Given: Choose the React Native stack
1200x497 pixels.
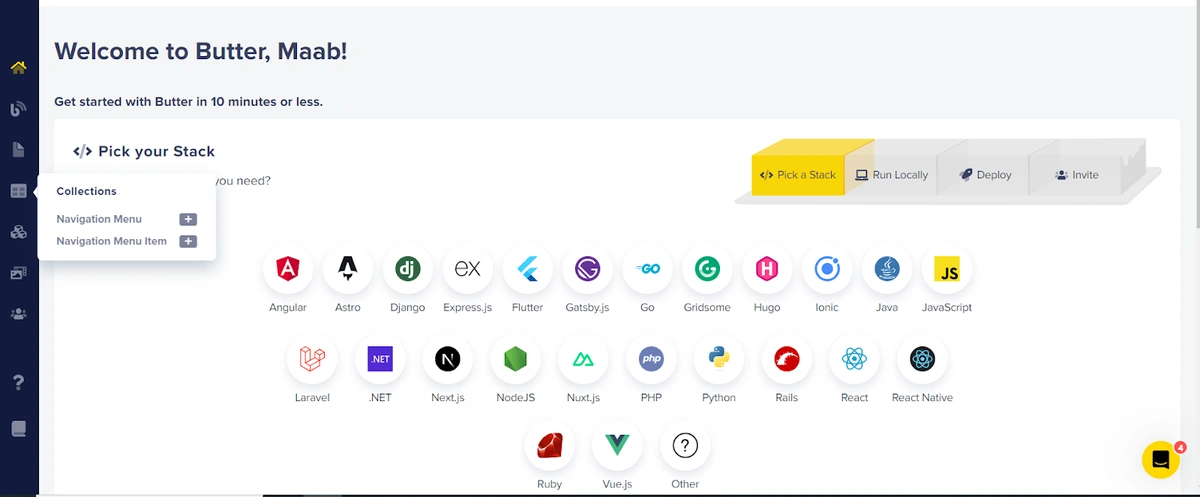Looking at the screenshot, I should (922, 359).
